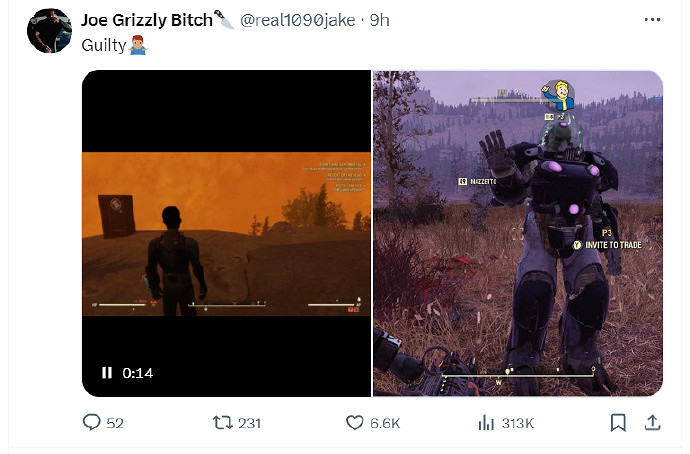690x454 pixels.
Task: Click the repost arrows icon
Action: [222, 423]
